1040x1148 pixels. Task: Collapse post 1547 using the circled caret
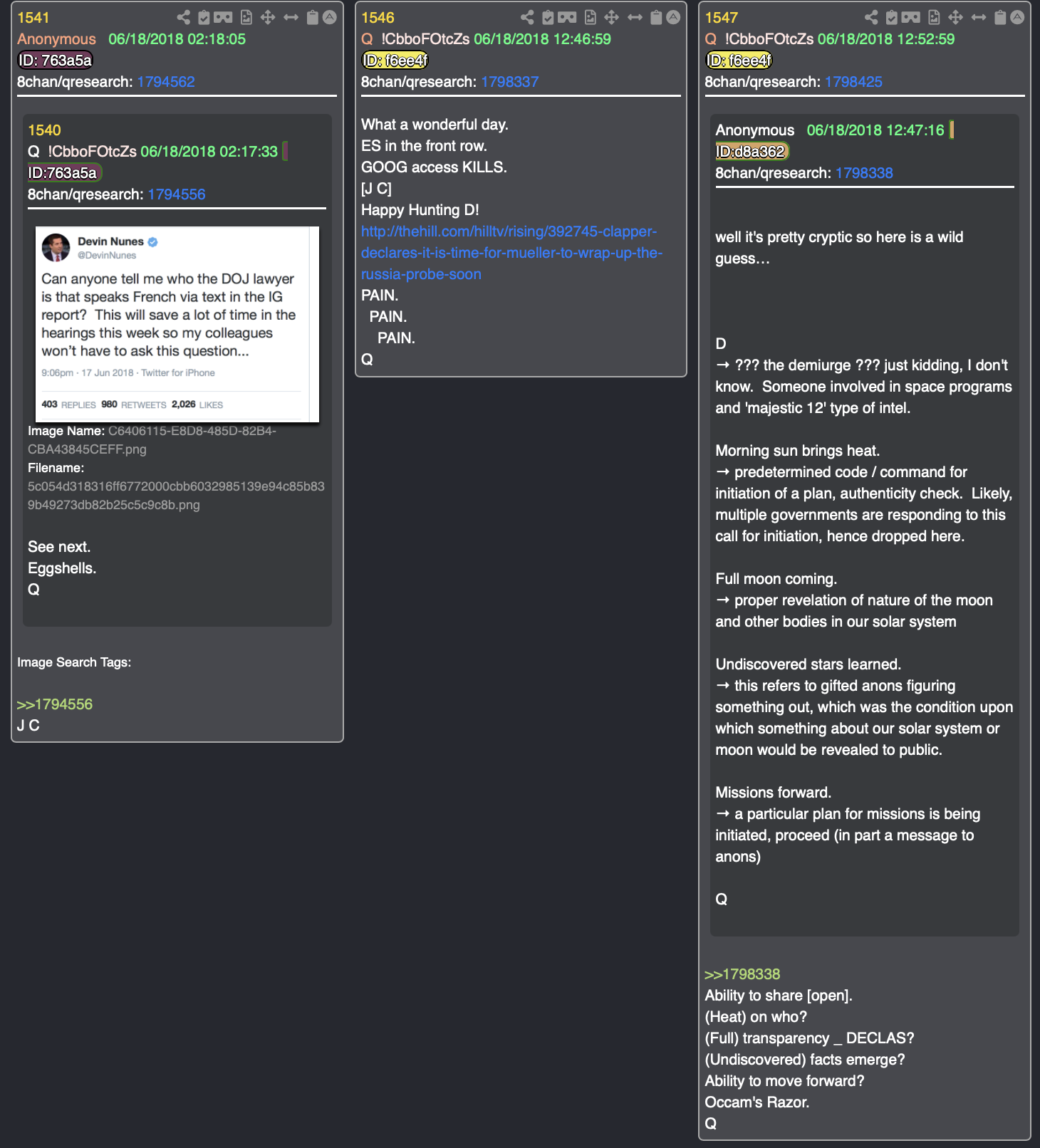click(x=1017, y=17)
